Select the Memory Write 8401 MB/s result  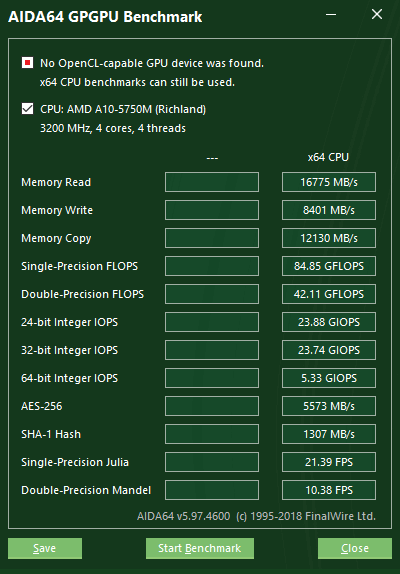coord(329,210)
